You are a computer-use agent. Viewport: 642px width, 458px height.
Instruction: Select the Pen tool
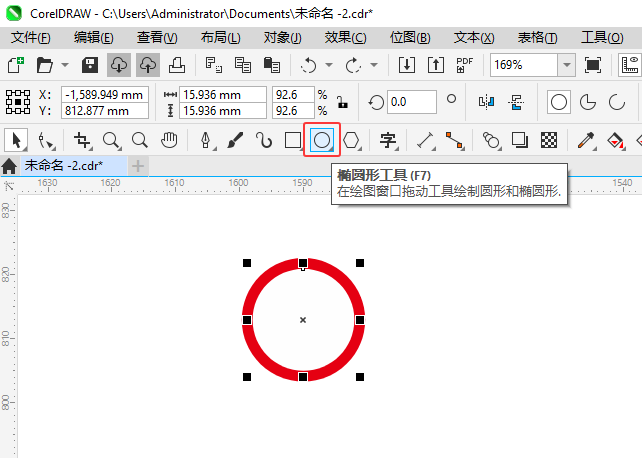206,140
